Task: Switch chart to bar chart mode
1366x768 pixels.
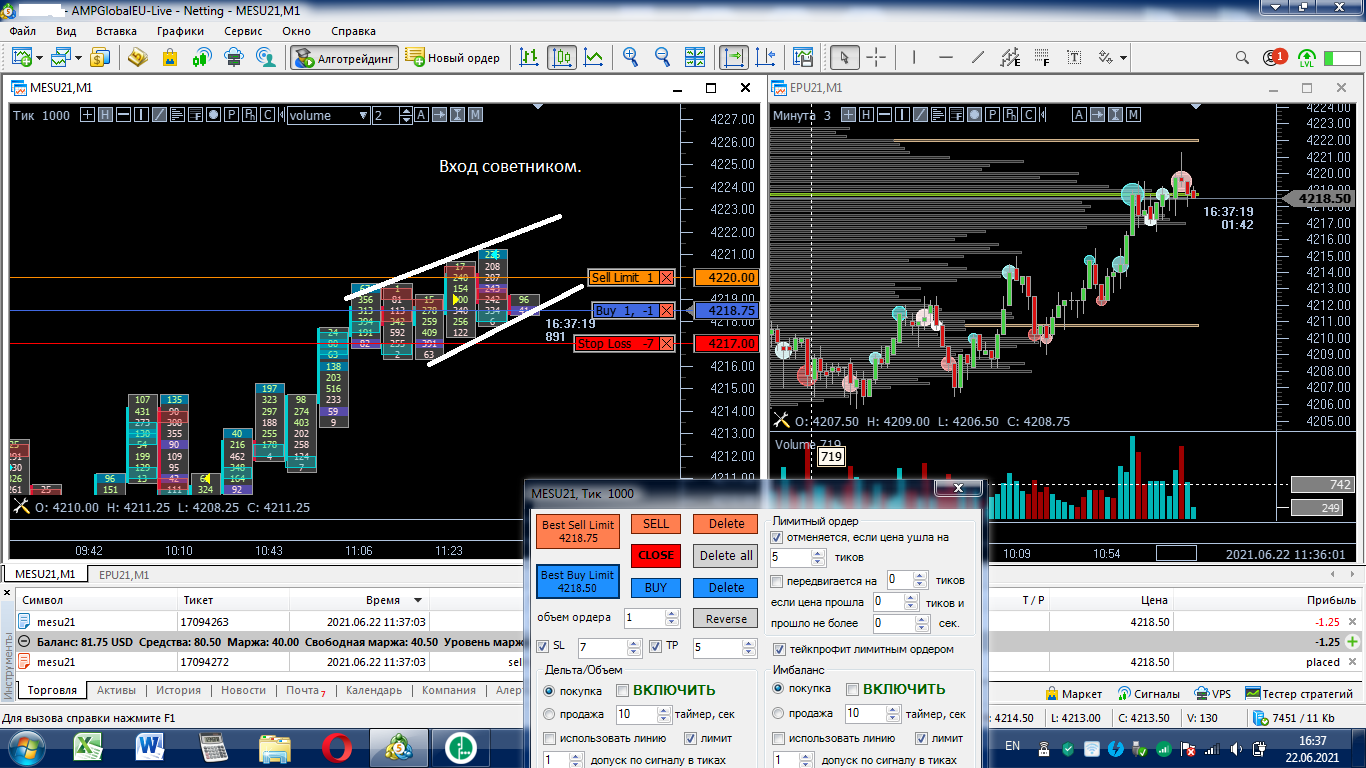Action: (529, 57)
